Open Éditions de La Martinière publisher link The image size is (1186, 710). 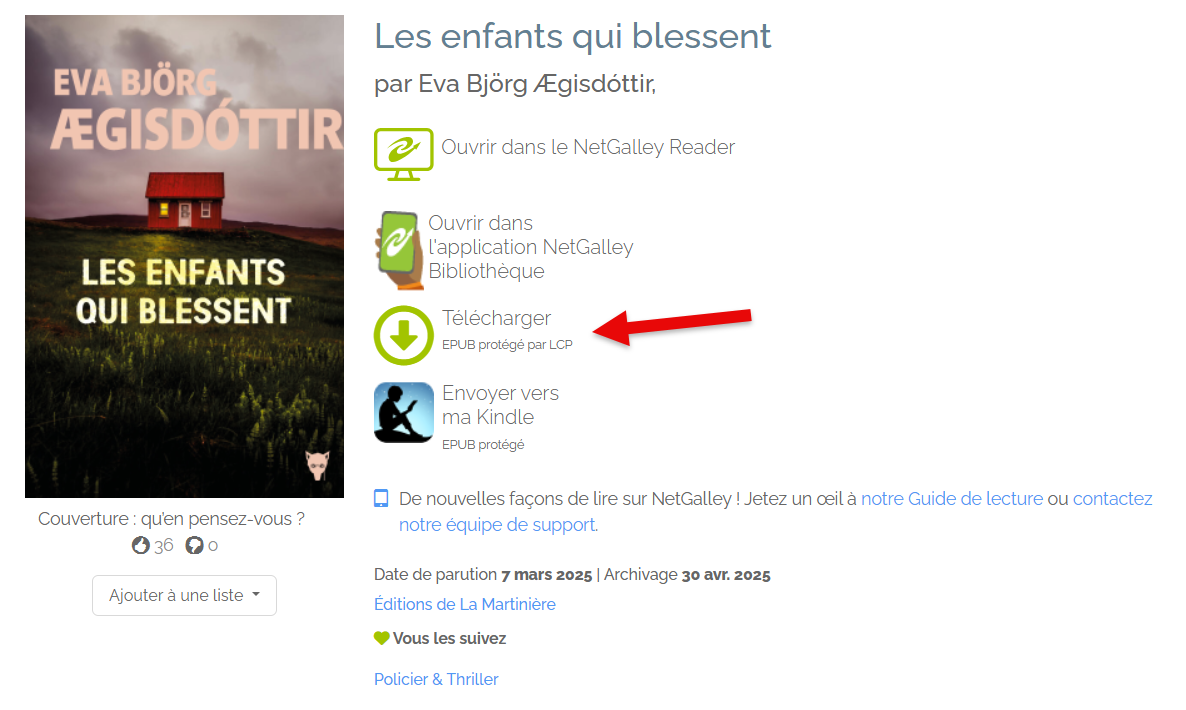pos(464,604)
